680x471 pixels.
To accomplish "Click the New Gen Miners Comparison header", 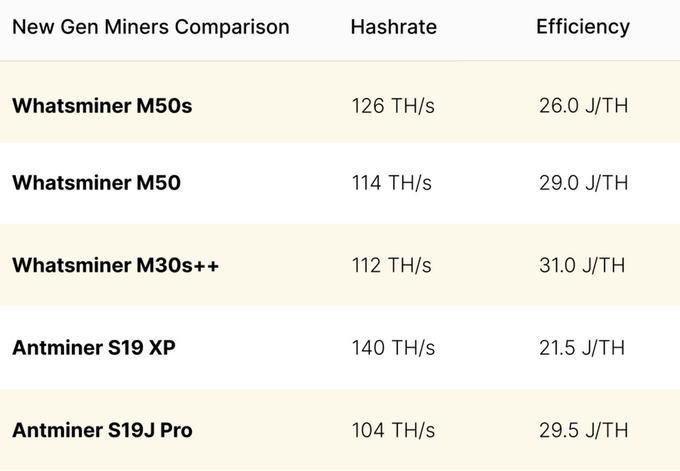I will (150, 27).
